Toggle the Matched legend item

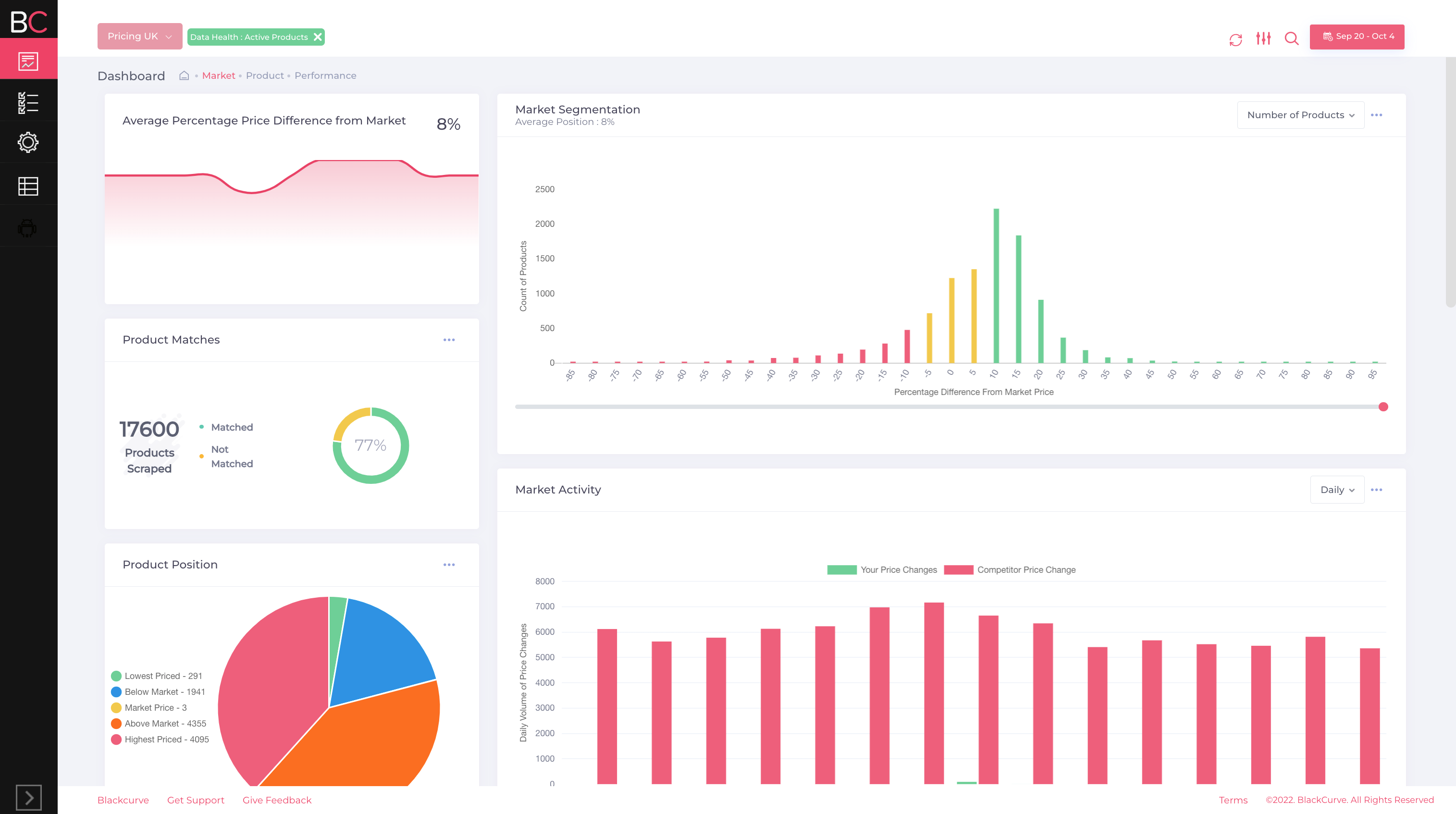(226, 427)
